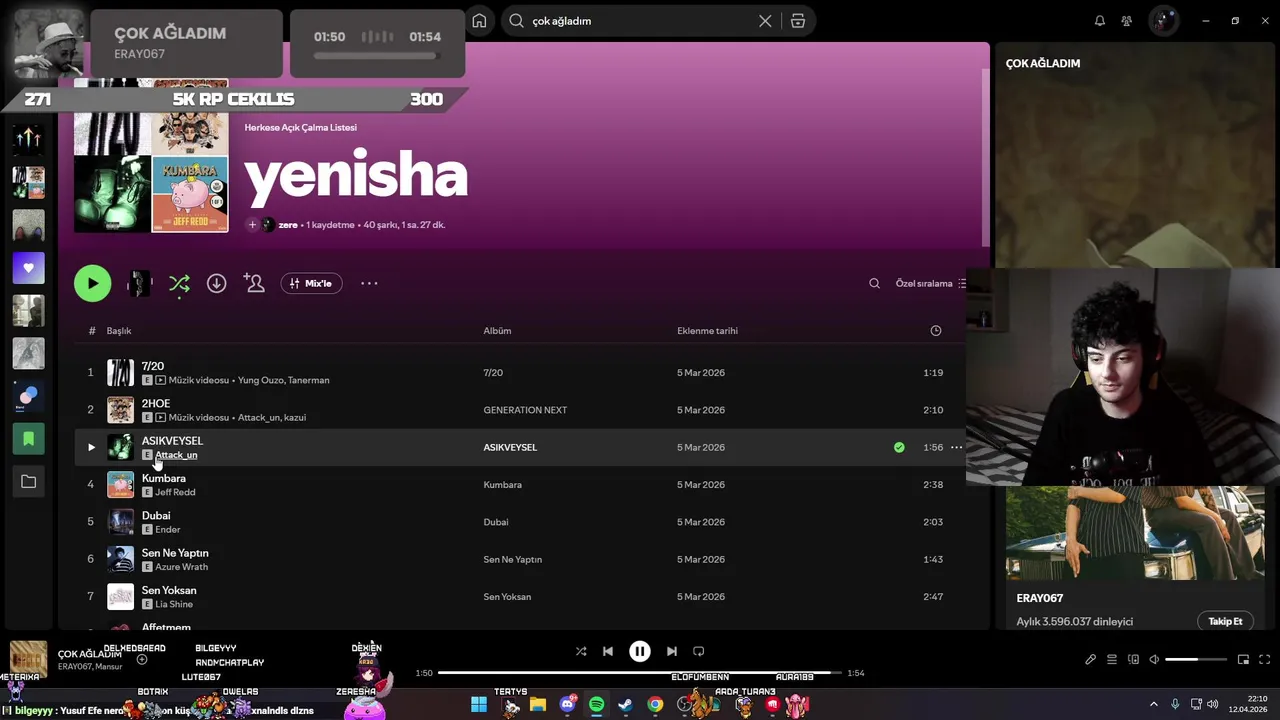The width and height of the screenshot is (1280, 720).
Task: Open Azure Wrath artist link
Action: (x=181, y=567)
